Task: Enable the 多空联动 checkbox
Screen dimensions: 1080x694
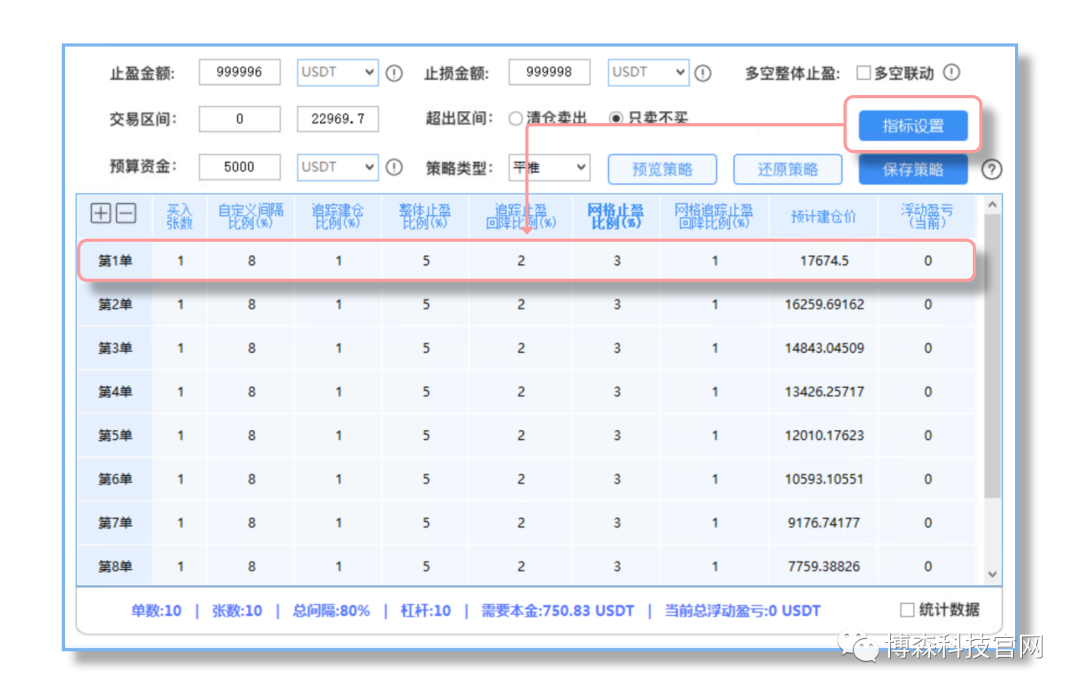Action: pos(863,73)
